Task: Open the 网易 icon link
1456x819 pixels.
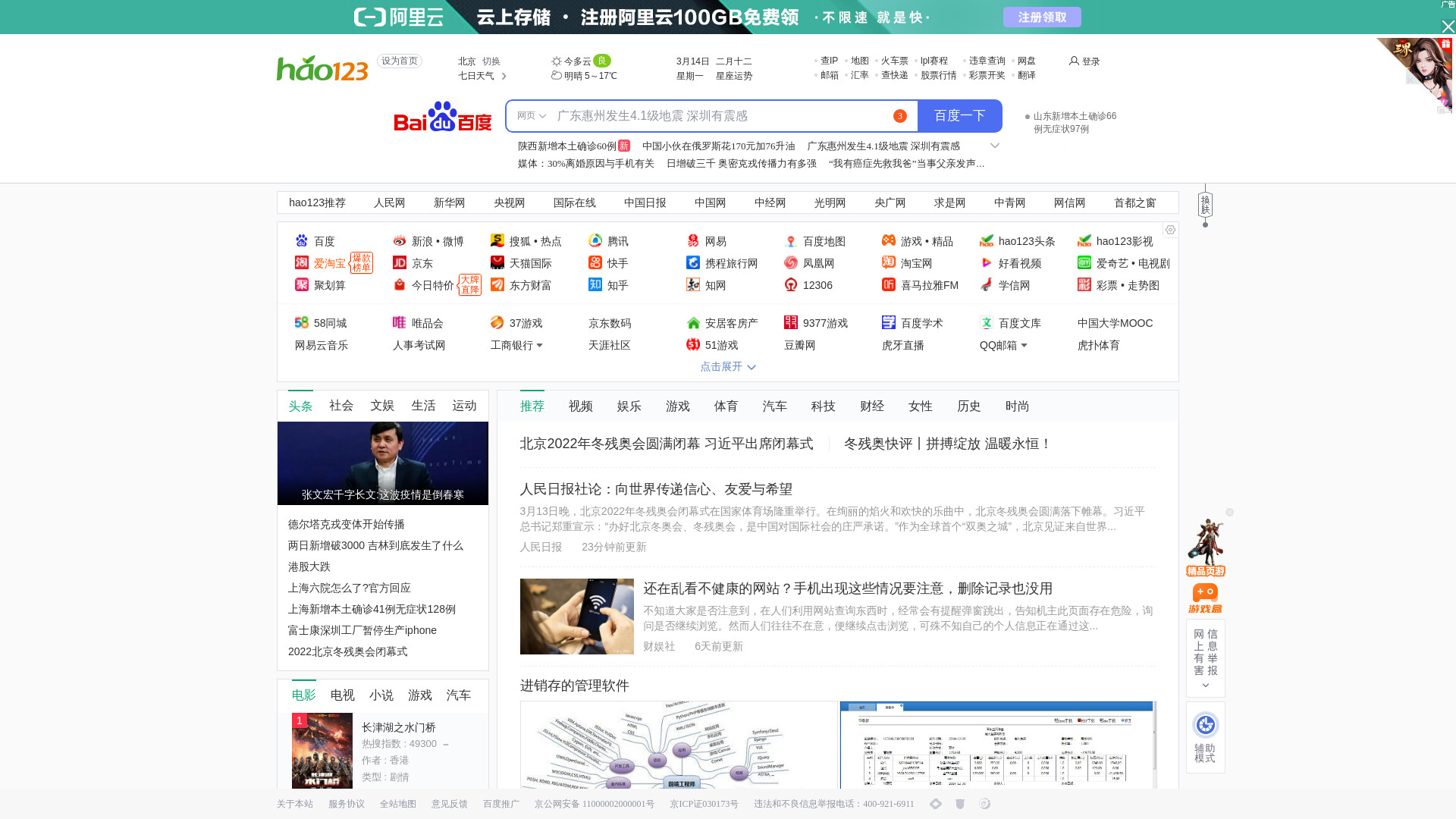Action: click(x=693, y=240)
